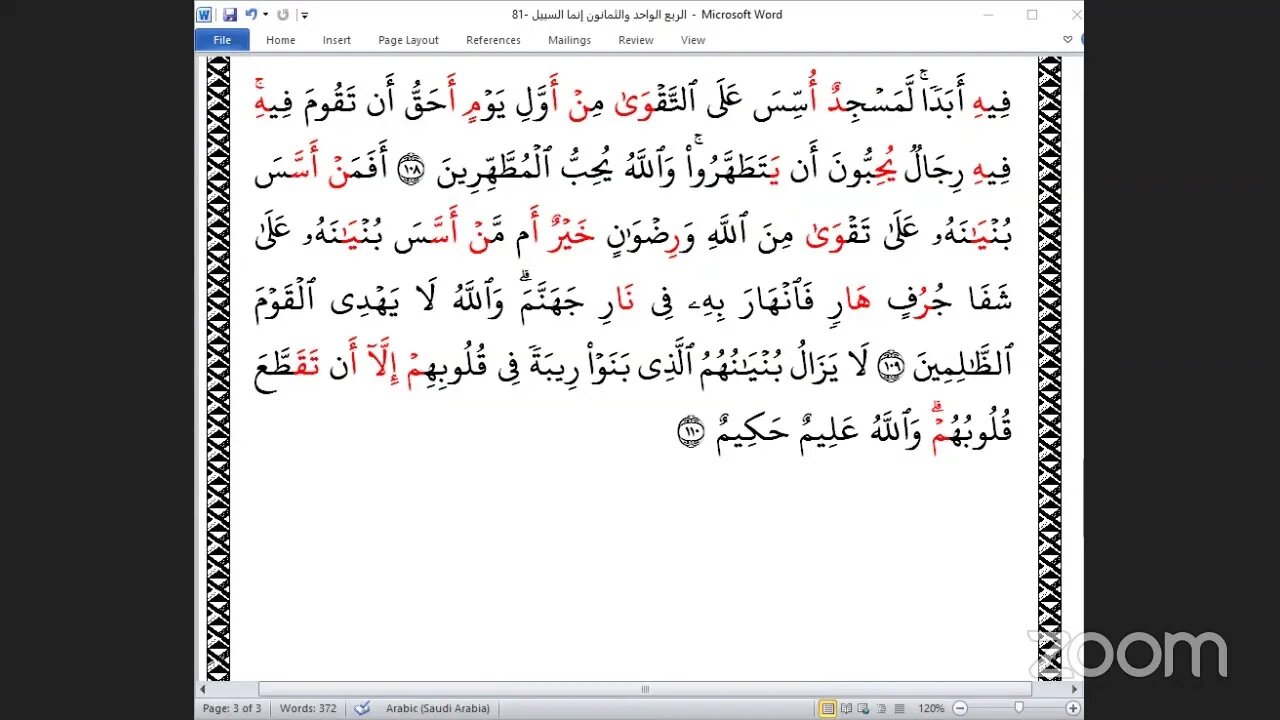The height and width of the screenshot is (720, 1280).
Task: Click the Undo arrow icon
Action: [251, 15]
